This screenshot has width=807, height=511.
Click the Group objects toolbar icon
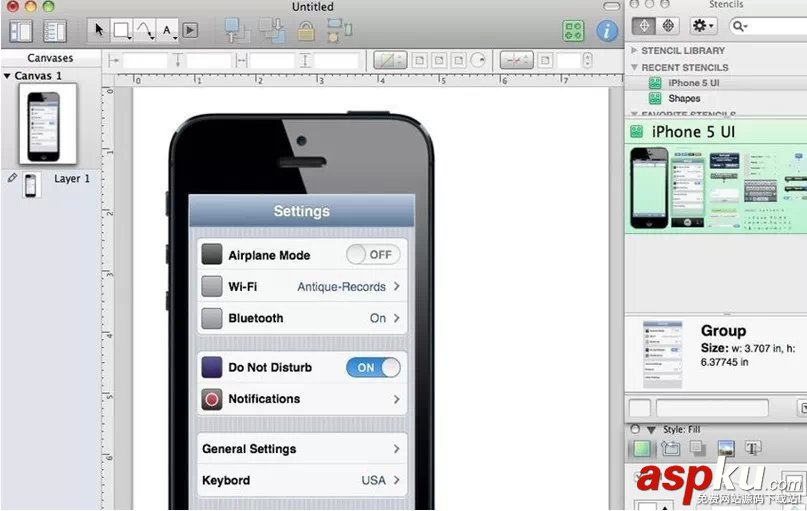click(x=339, y=30)
